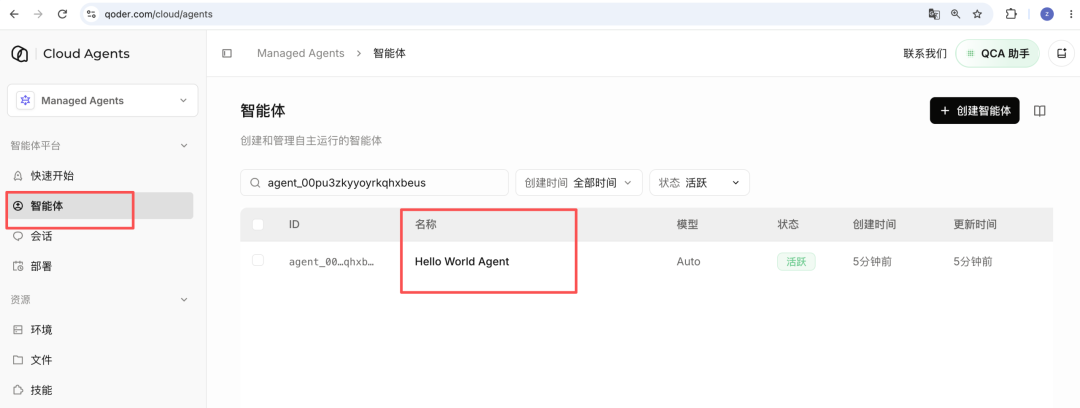Click the Auto model cell
The height and width of the screenshot is (408, 1080).
[x=688, y=261]
